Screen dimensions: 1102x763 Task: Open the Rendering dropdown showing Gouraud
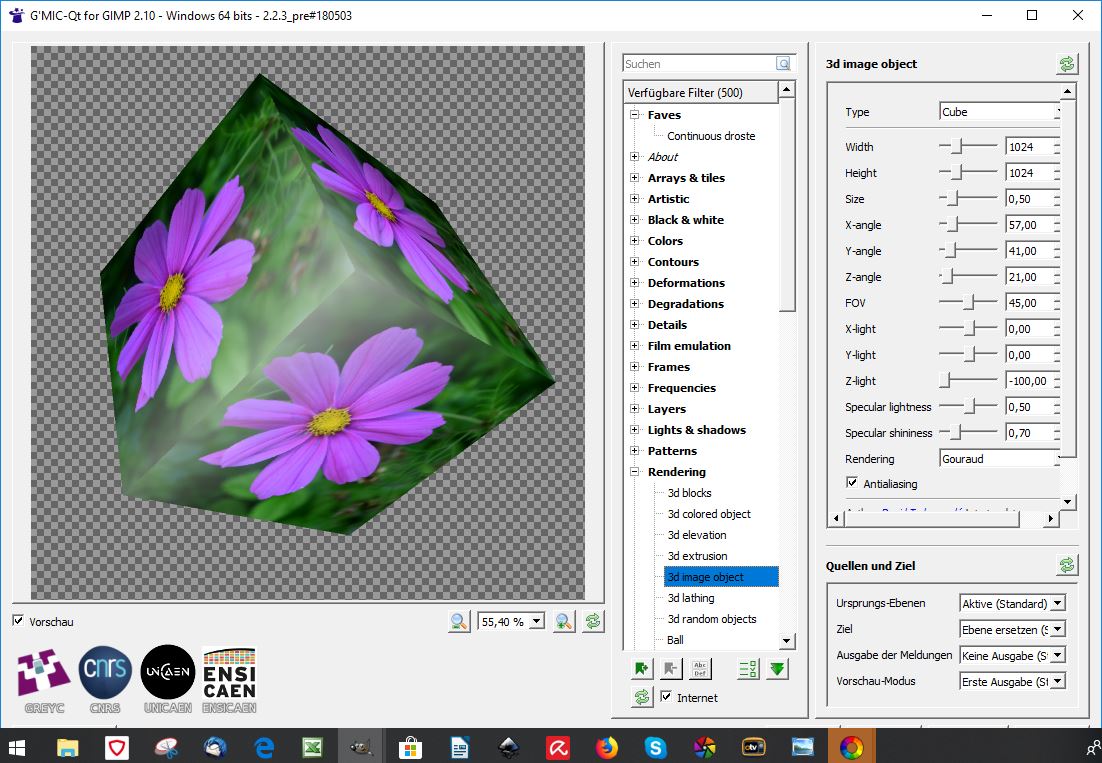tap(998, 459)
